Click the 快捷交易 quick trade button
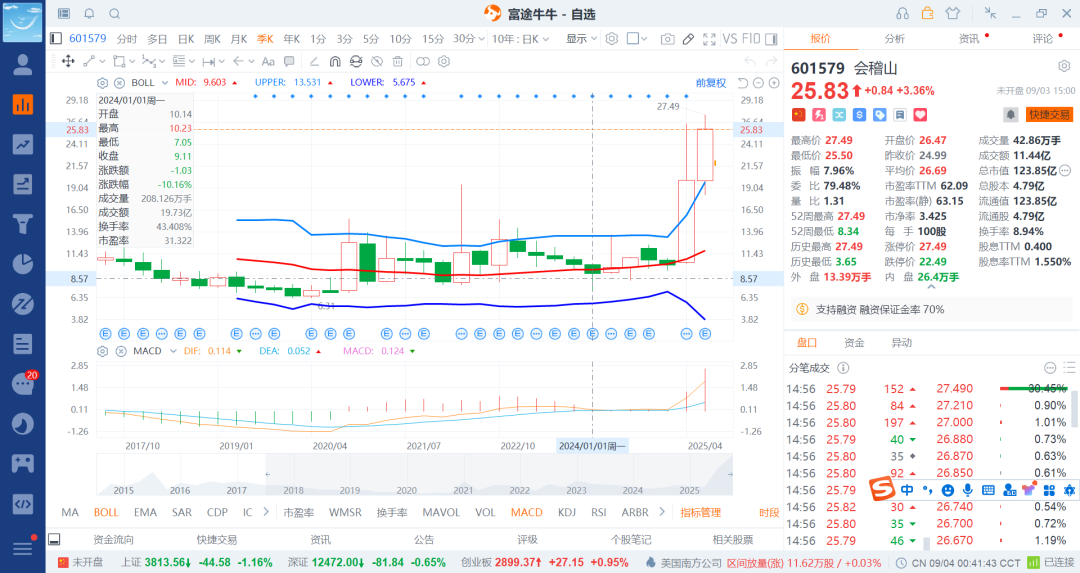Image resolution: width=1080 pixels, height=573 pixels. 1049,115
